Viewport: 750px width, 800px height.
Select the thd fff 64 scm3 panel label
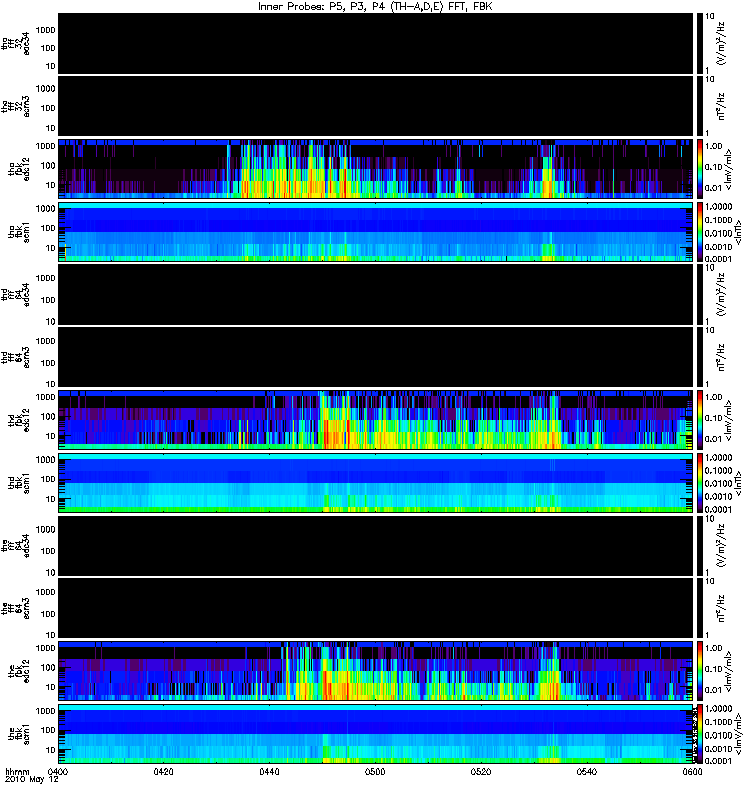click(16, 358)
